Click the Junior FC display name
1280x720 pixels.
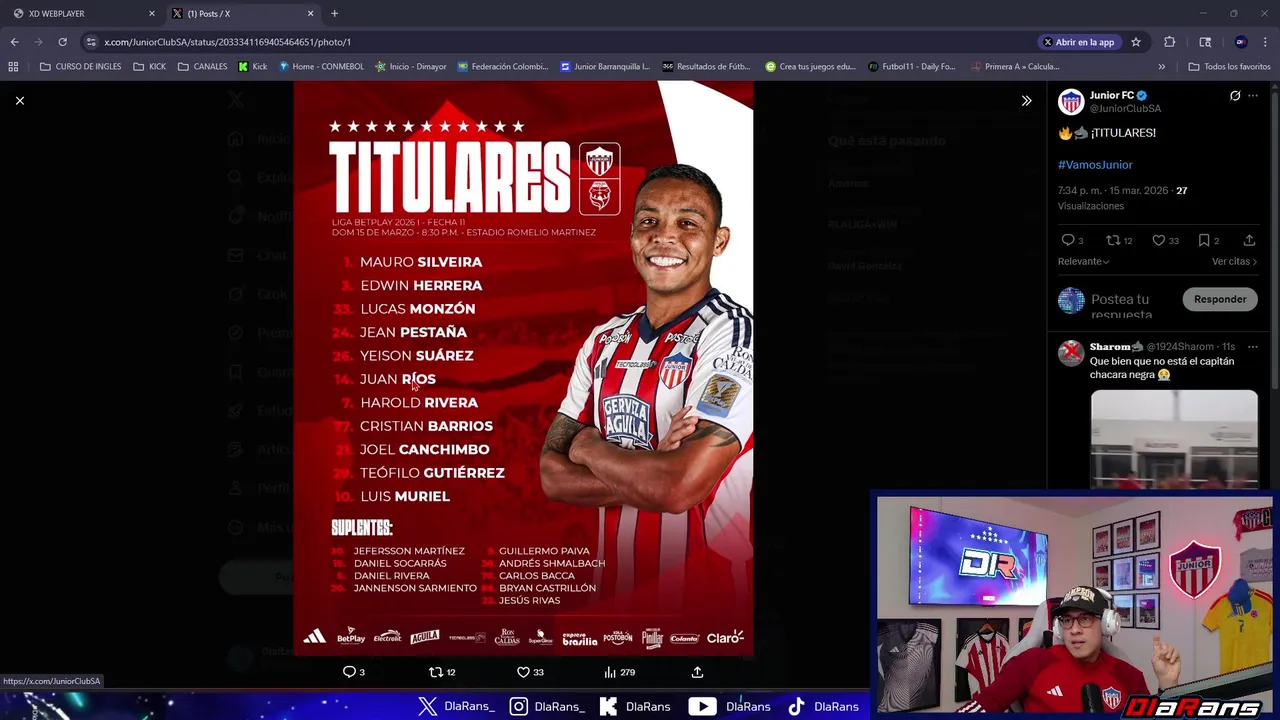(1112, 96)
